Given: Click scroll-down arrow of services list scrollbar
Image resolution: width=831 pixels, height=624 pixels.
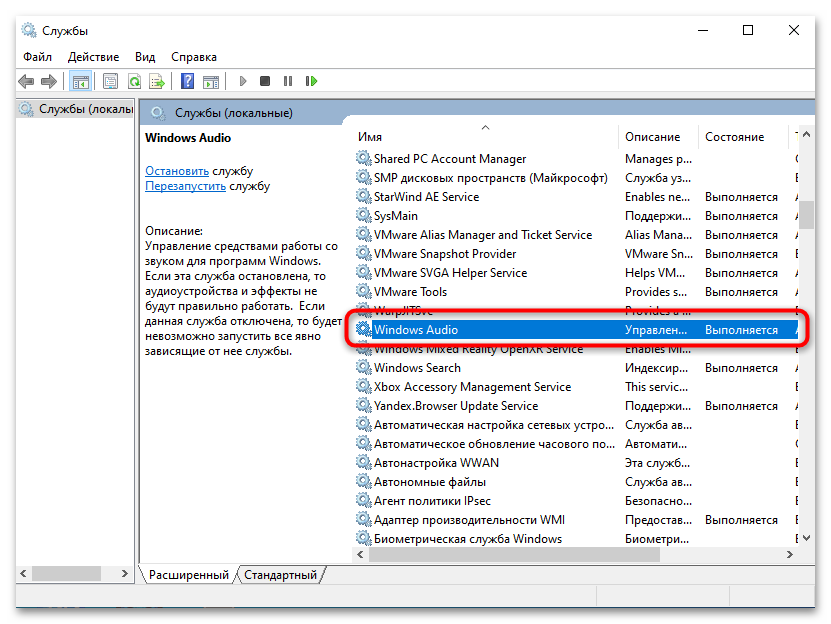Looking at the screenshot, I should 806,538.
